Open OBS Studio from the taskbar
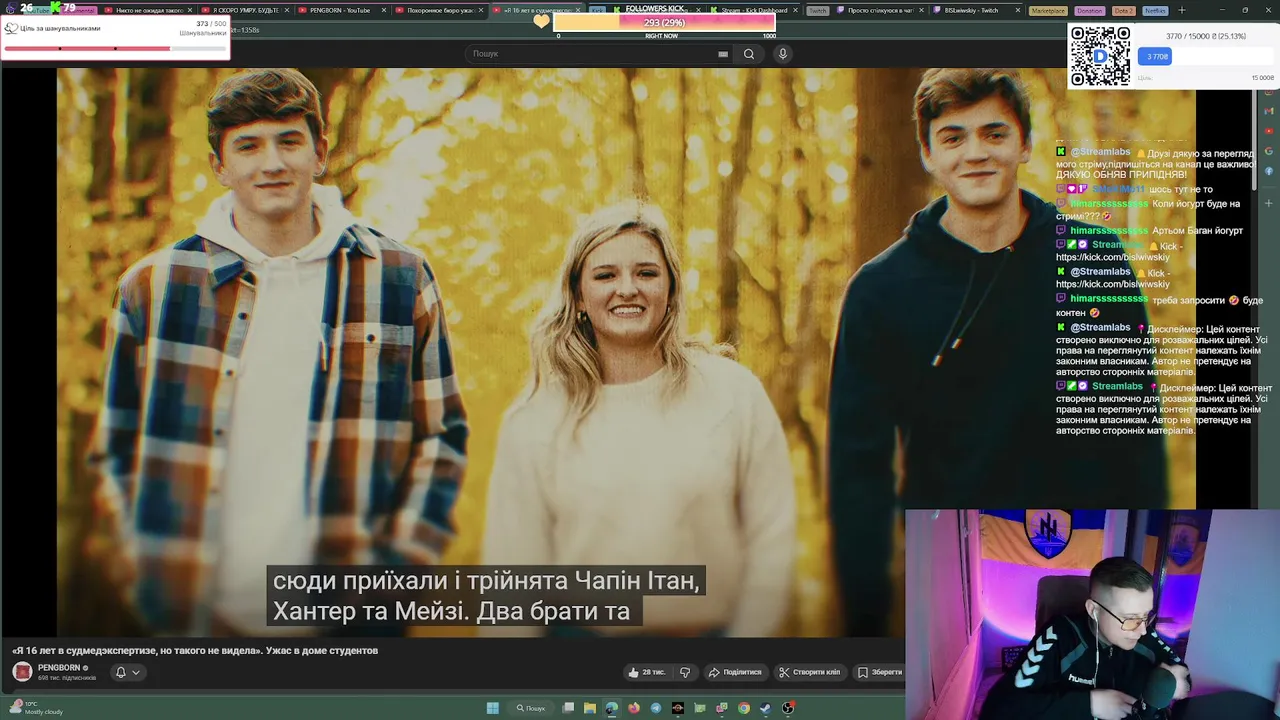 pyautogui.click(x=787, y=708)
